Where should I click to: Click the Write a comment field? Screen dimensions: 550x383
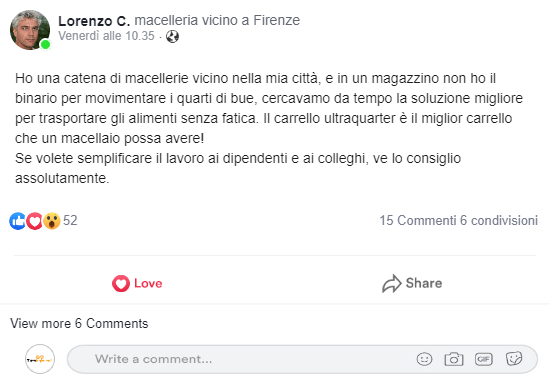click(x=302, y=359)
